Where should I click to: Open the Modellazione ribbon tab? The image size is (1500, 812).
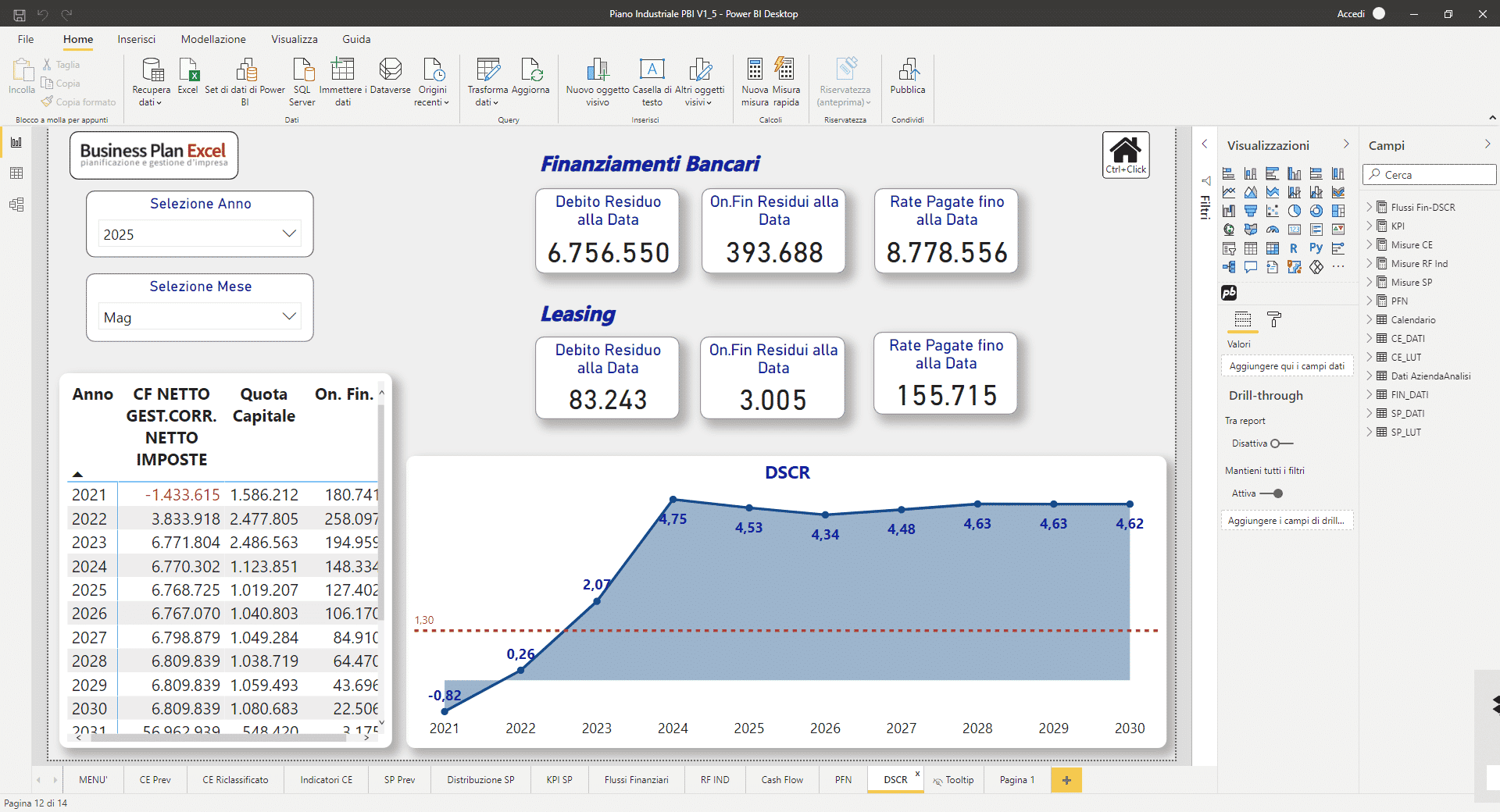pos(213,39)
